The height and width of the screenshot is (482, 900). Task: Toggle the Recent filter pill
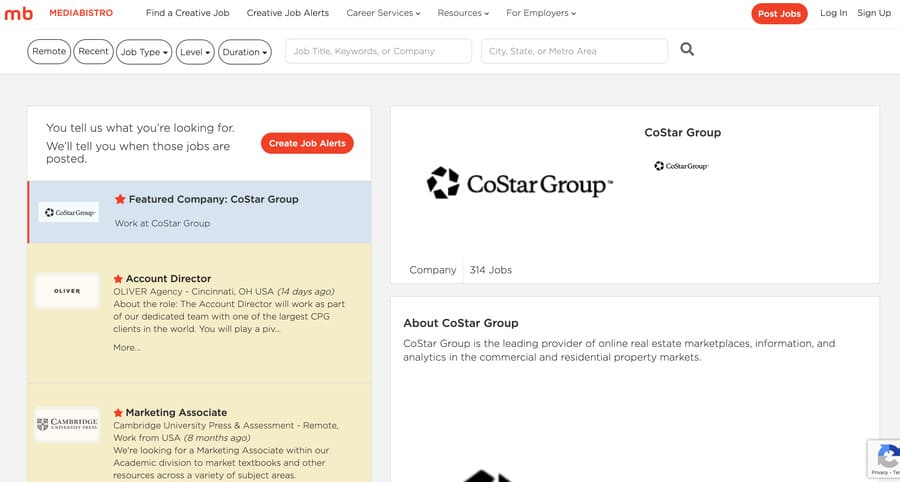93,51
